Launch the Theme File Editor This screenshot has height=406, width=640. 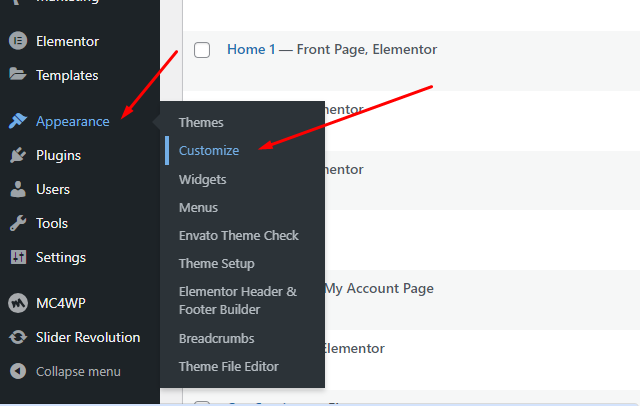pyautogui.click(x=228, y=366)
